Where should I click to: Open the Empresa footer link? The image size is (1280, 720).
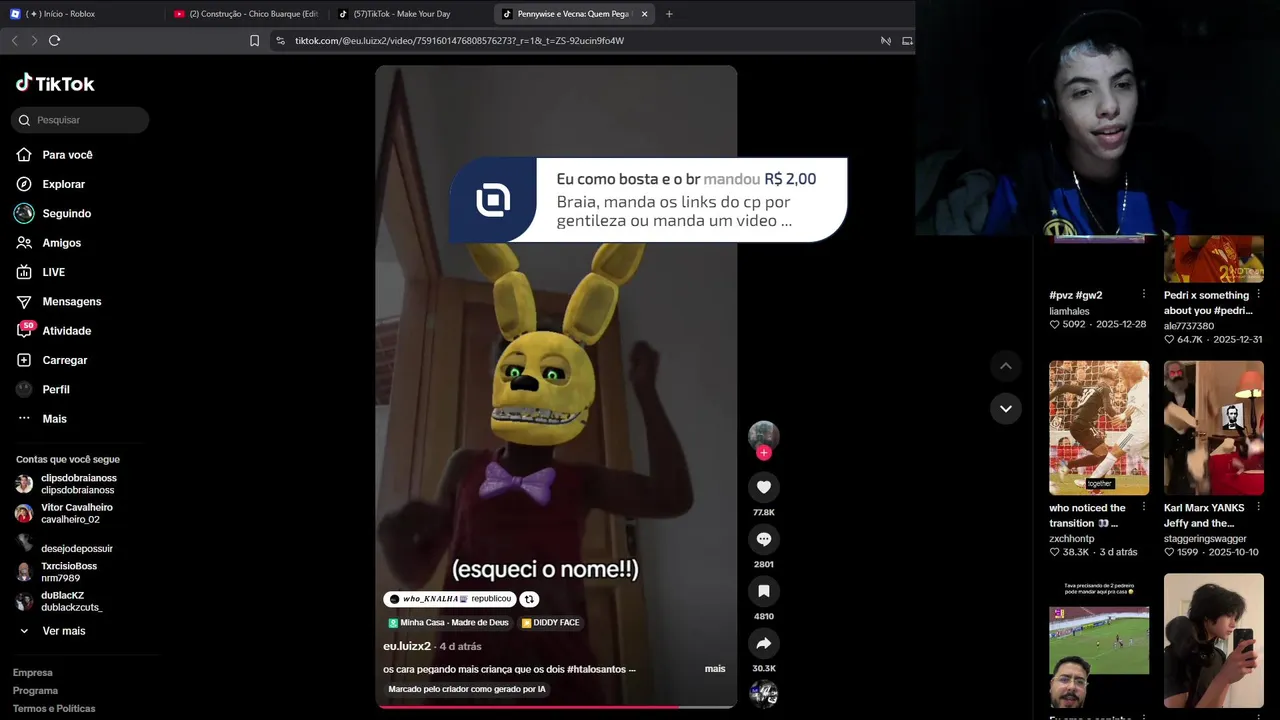coord(33,673)
